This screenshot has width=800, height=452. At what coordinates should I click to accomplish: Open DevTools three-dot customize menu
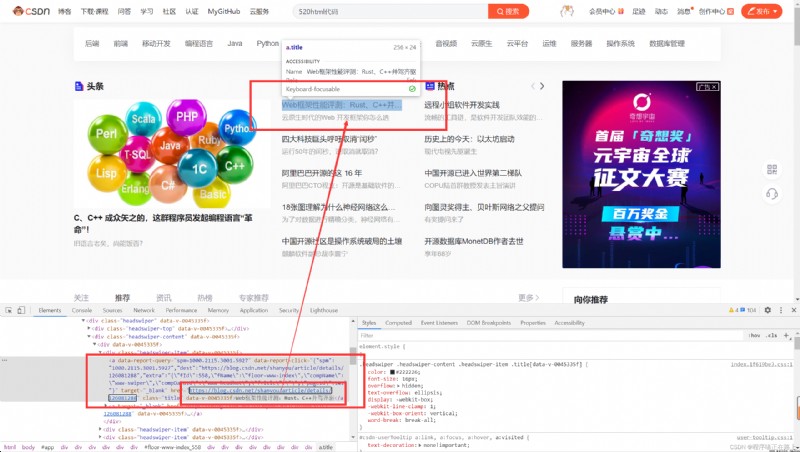[781, 310]
